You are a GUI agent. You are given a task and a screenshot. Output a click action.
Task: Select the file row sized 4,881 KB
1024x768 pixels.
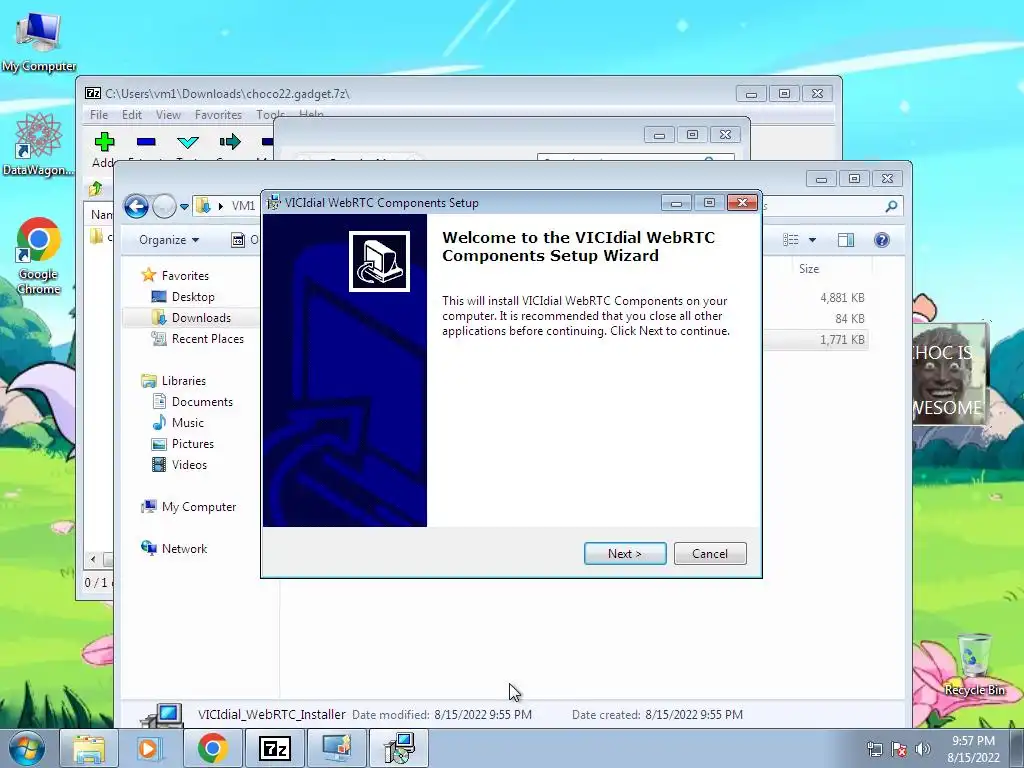tap(815, 298)
